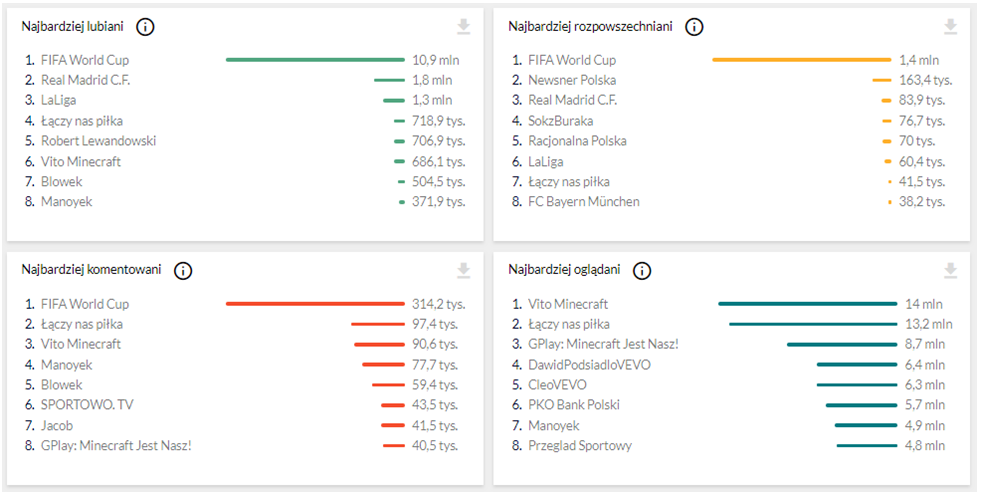Screen dimensions: 997x497
Task: Click the 10,9 mln value
Action: [x=436, y=60]
